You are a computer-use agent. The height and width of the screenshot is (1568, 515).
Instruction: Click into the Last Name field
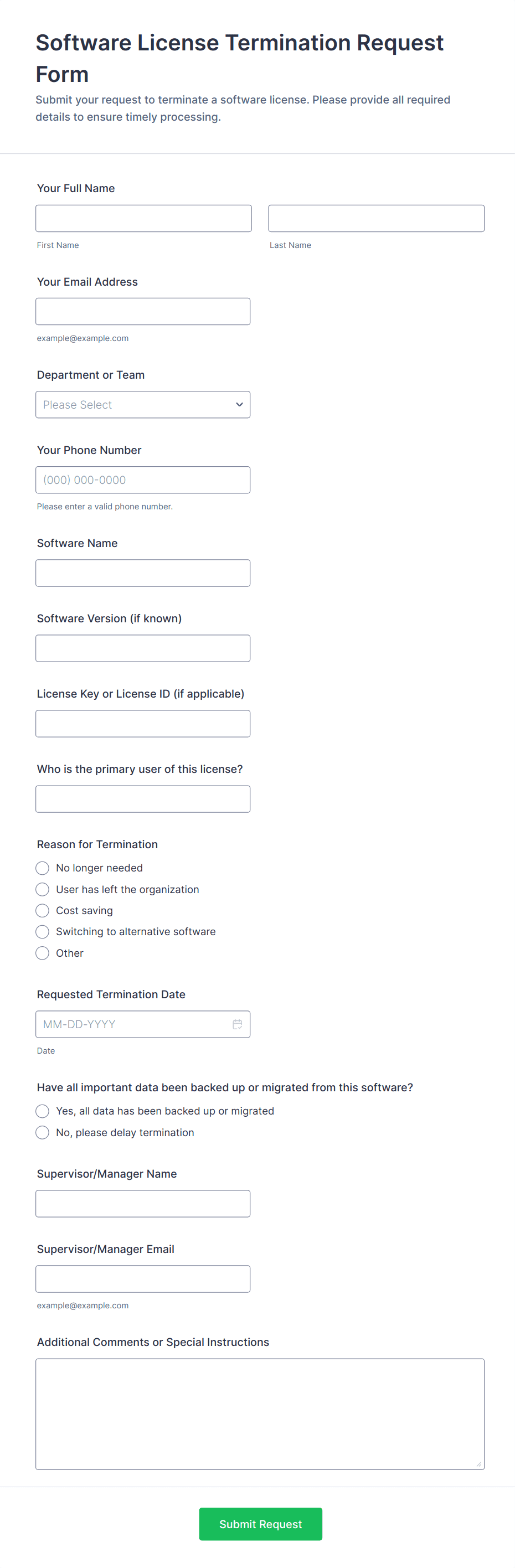375,219
